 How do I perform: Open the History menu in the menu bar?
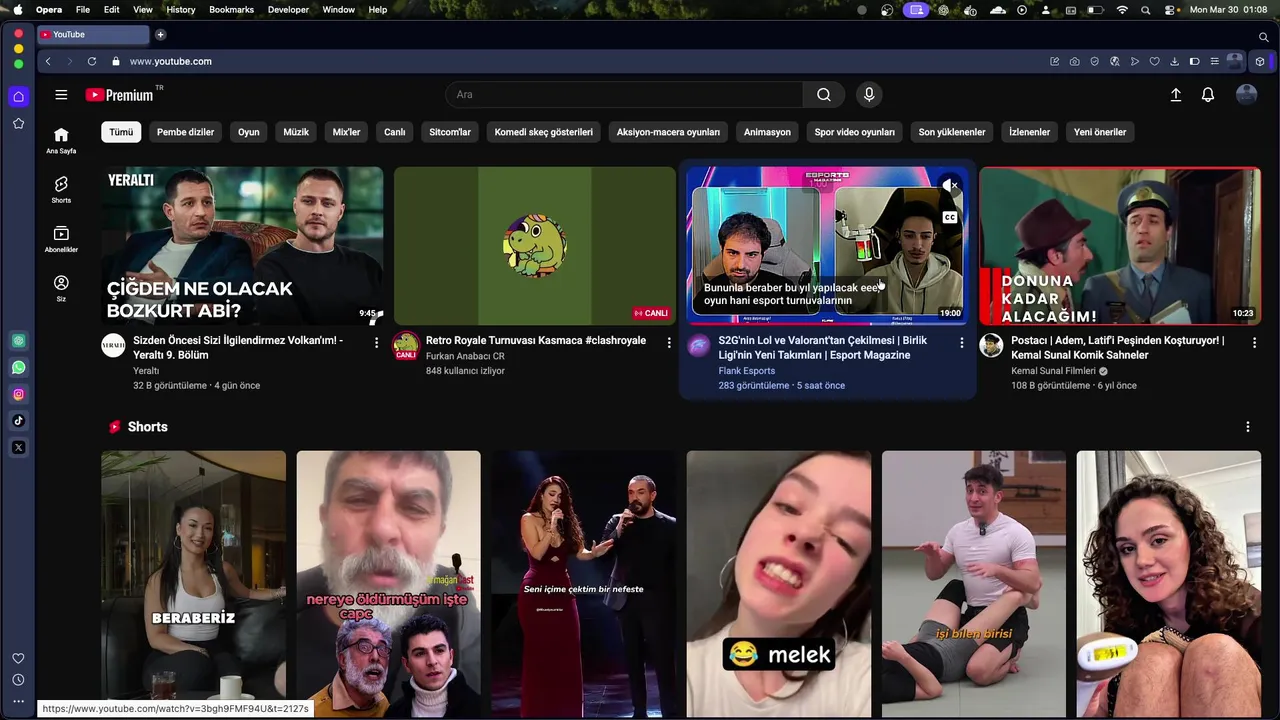181,10
